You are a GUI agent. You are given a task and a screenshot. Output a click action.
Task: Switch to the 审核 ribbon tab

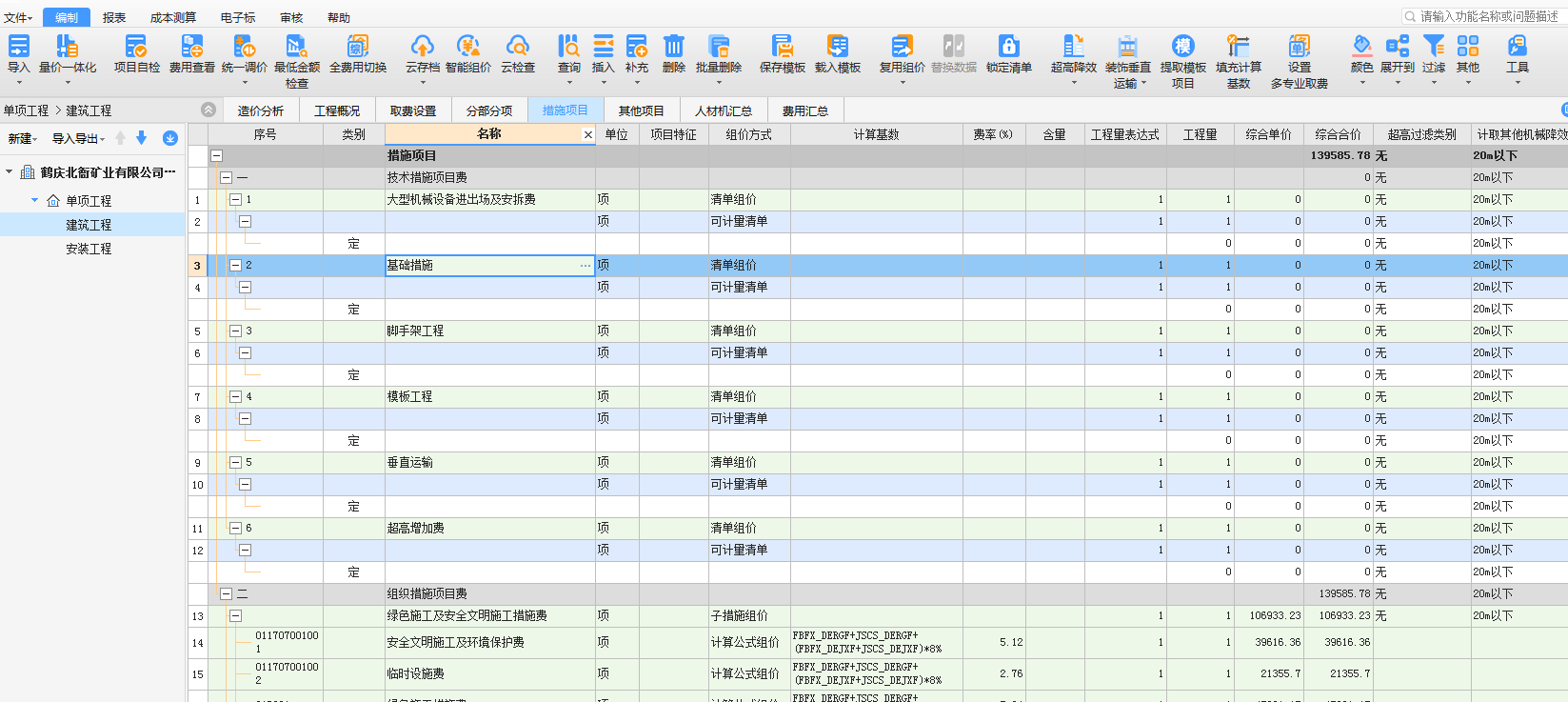(291, 17)
